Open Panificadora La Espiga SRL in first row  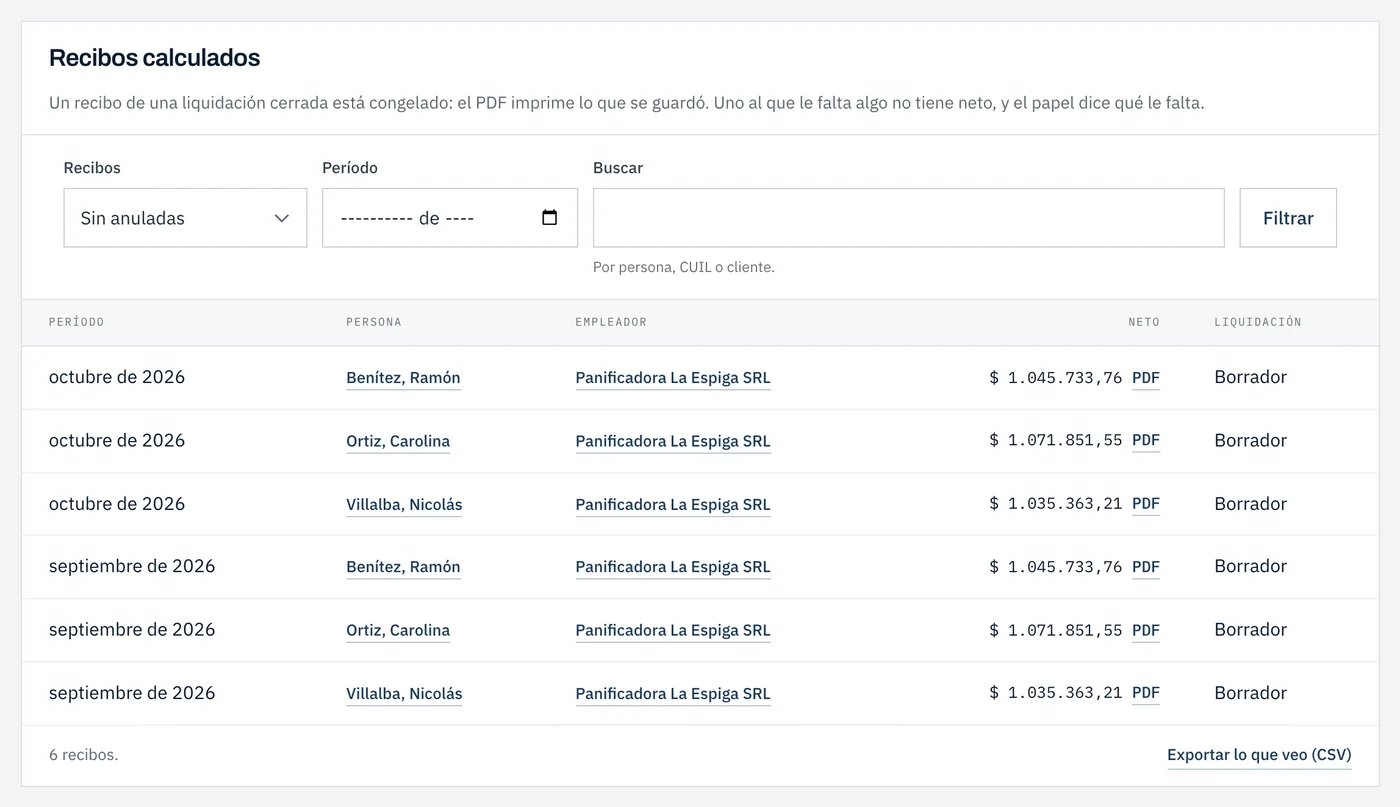[x=673, y=378]
